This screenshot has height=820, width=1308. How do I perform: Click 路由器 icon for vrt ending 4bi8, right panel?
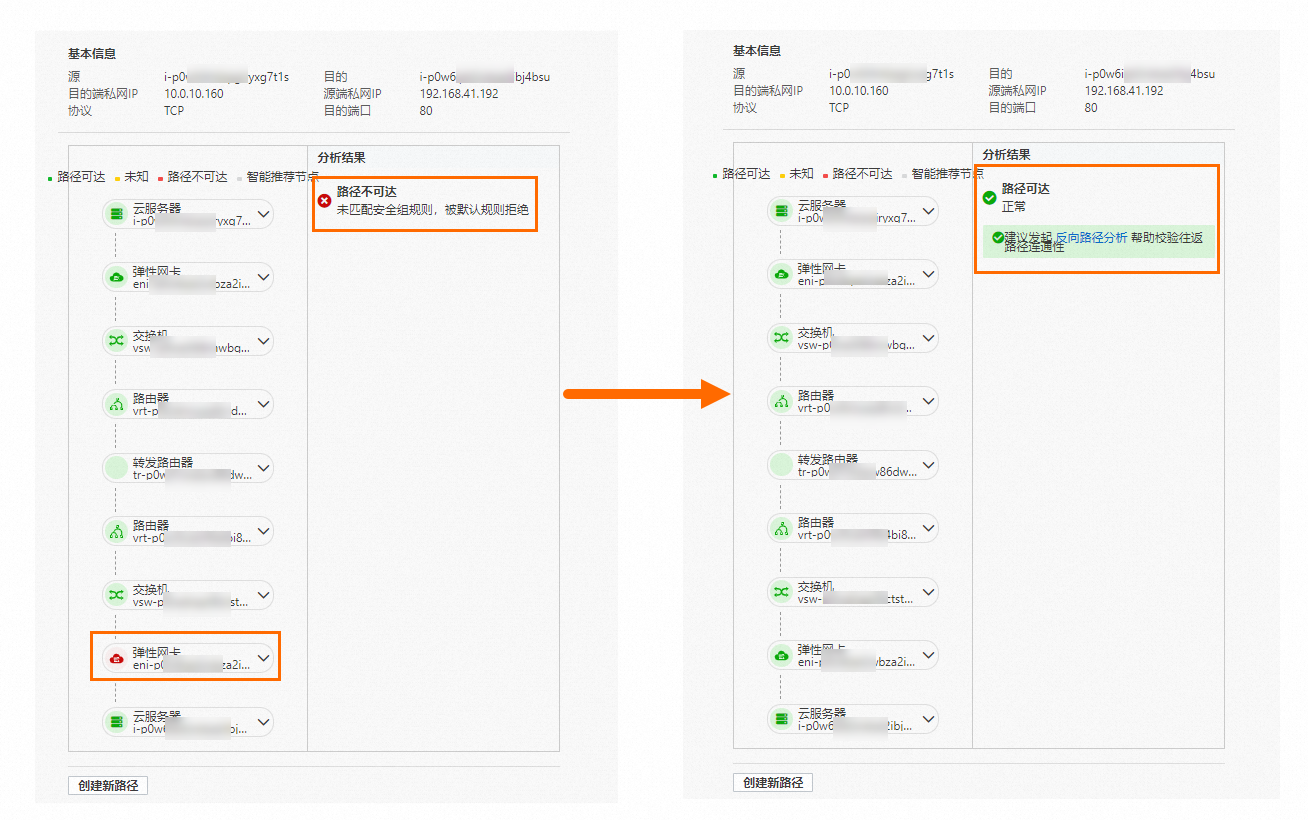(781, 528)
